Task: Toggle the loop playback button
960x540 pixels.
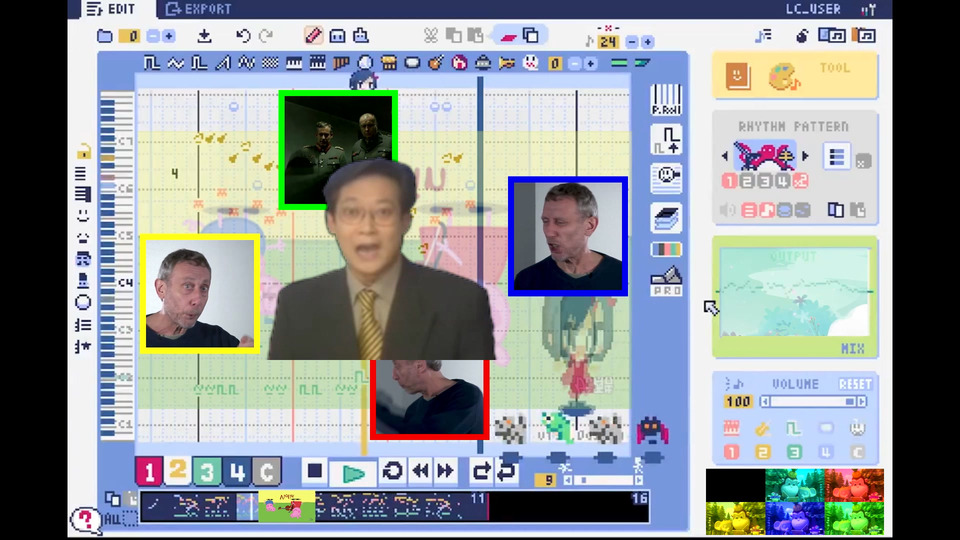Action: click(392, 471)
